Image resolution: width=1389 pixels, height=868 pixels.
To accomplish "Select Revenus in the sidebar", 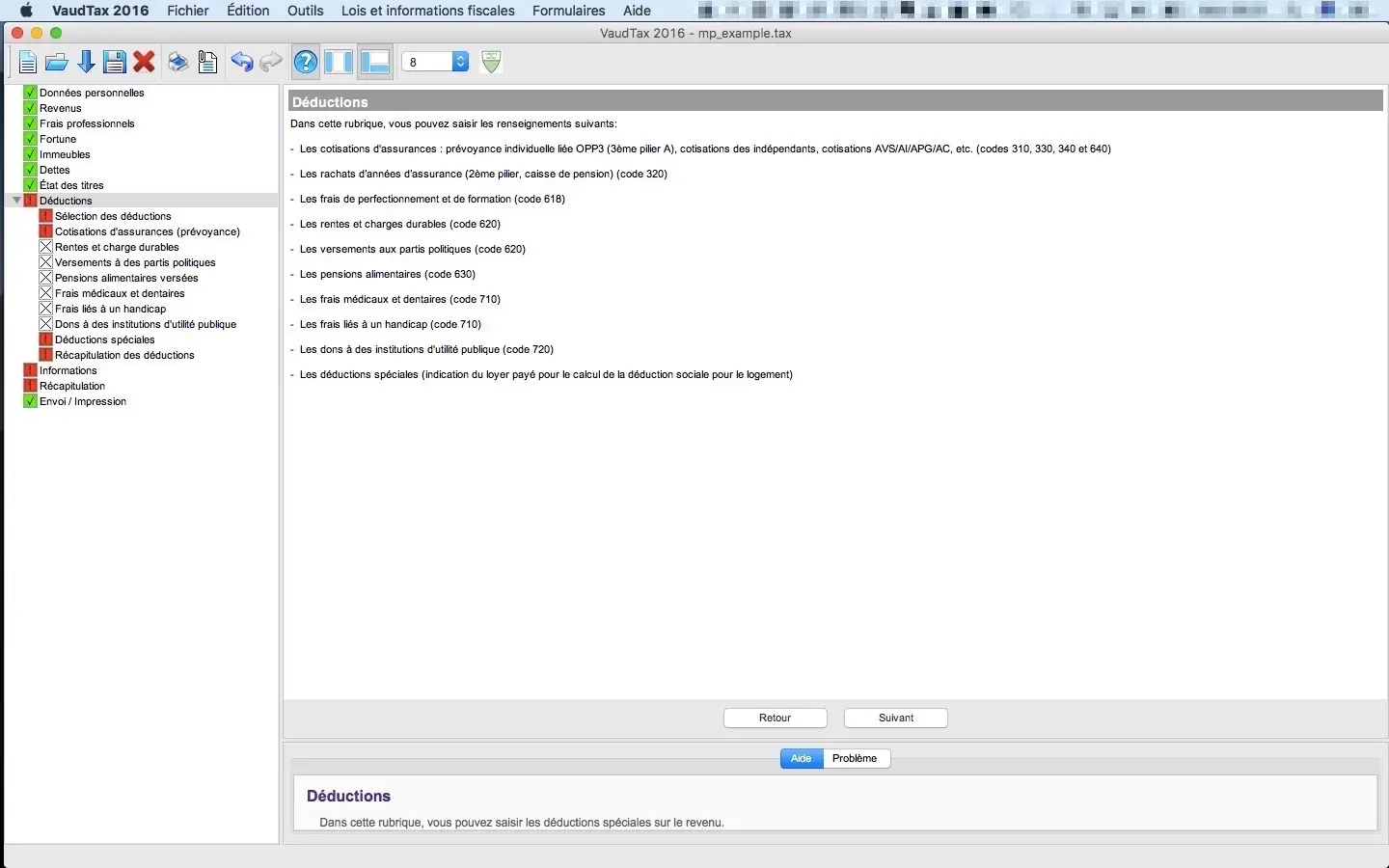I will click(x=61, y=108).
